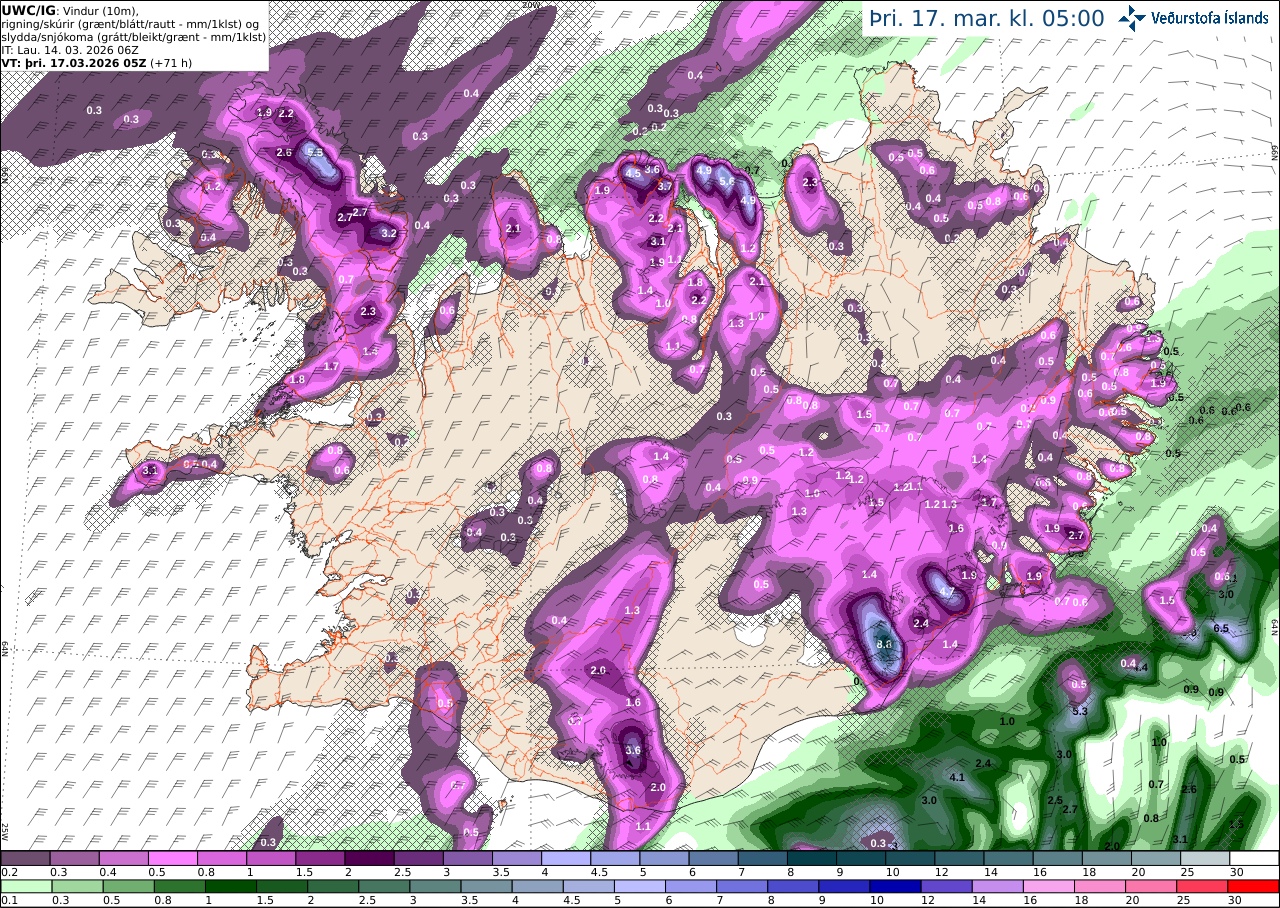The image size is (1280, 908).
Task: Click the 'UWC/IG: Vindur (10m),' header line
Action: pyautogui.click(x=68, y=10)
